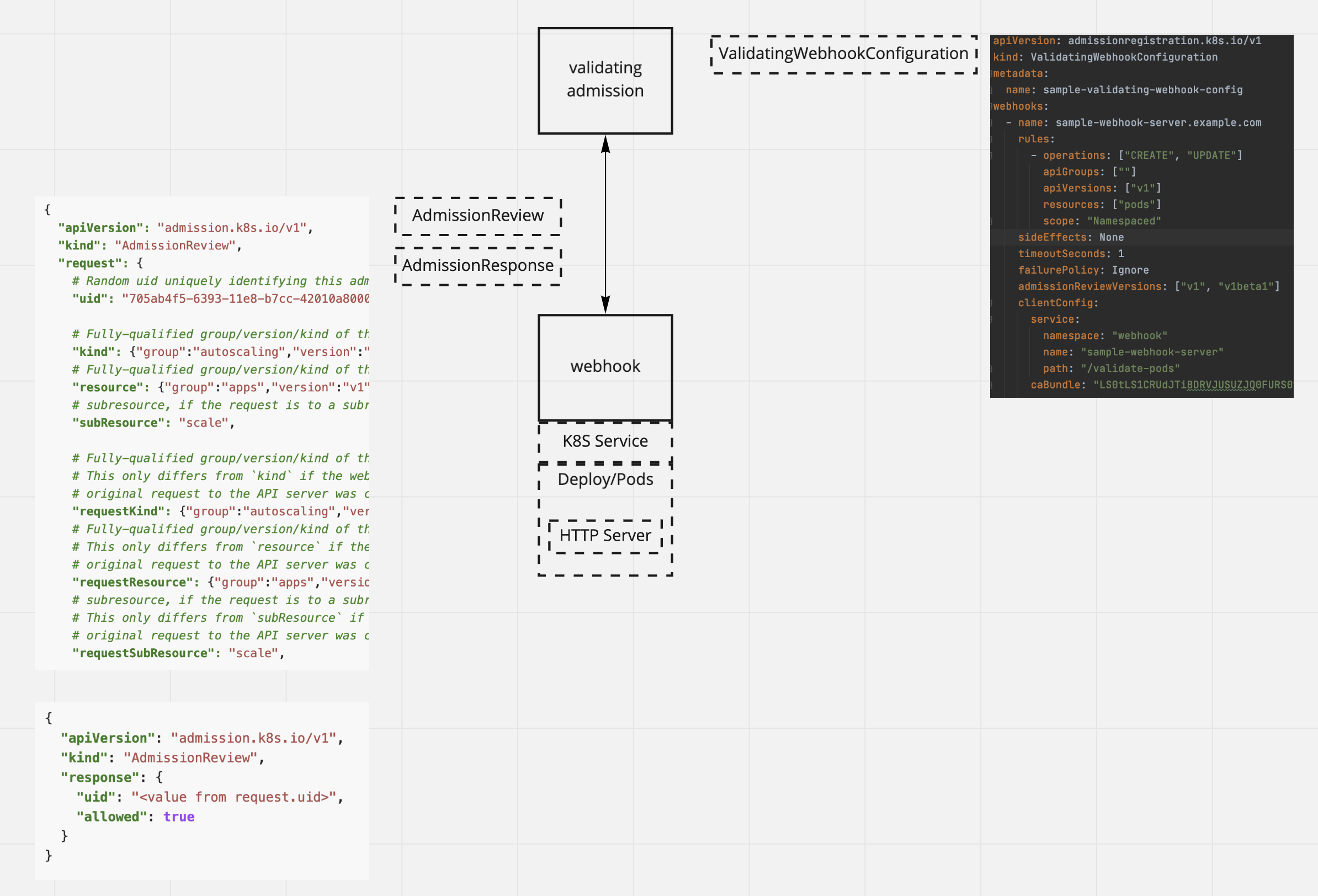
Task: Click the "# Random uid uniquely identifying" comment
Action: click(221, 281)
